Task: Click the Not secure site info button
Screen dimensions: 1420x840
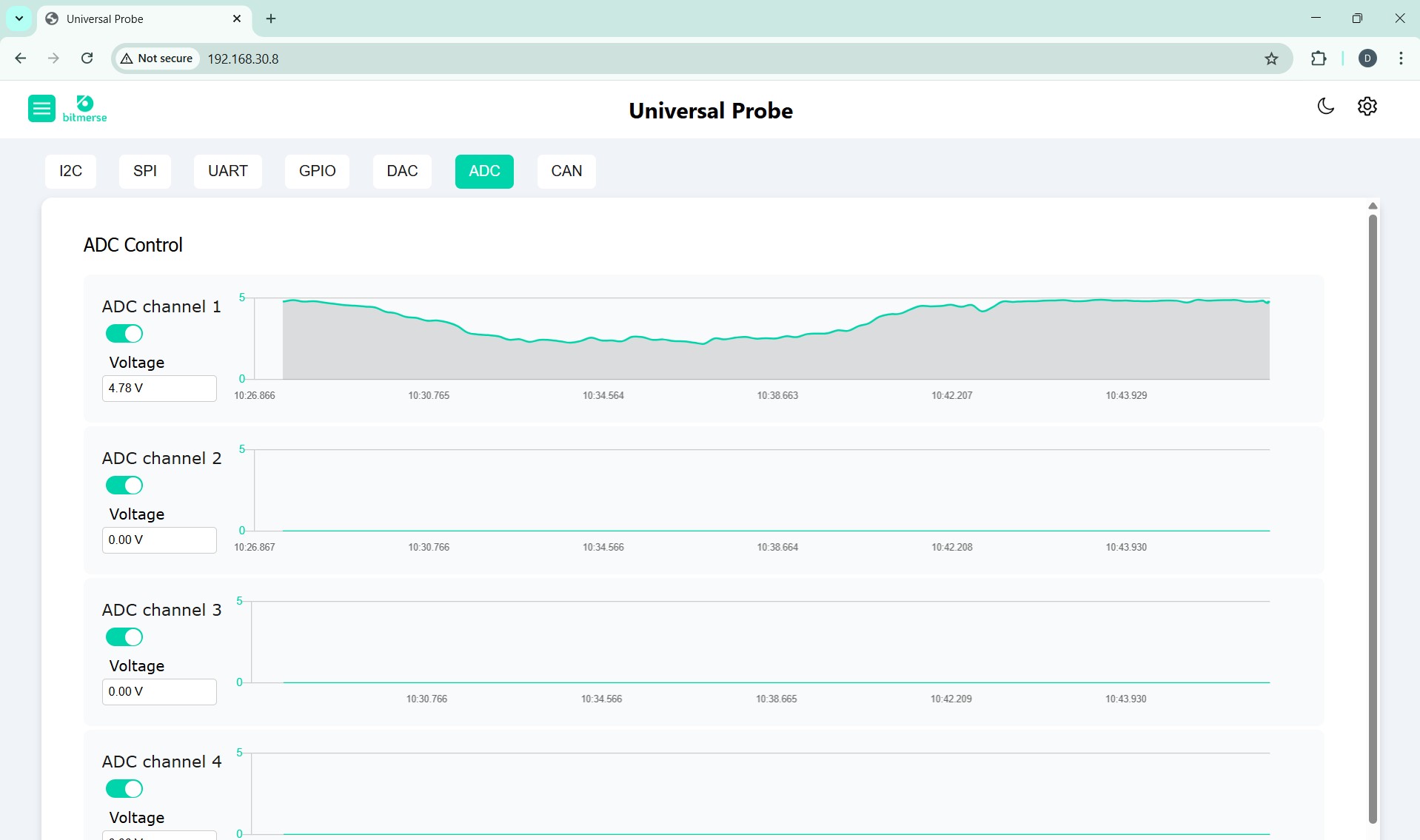Action: tap(157, 58)
